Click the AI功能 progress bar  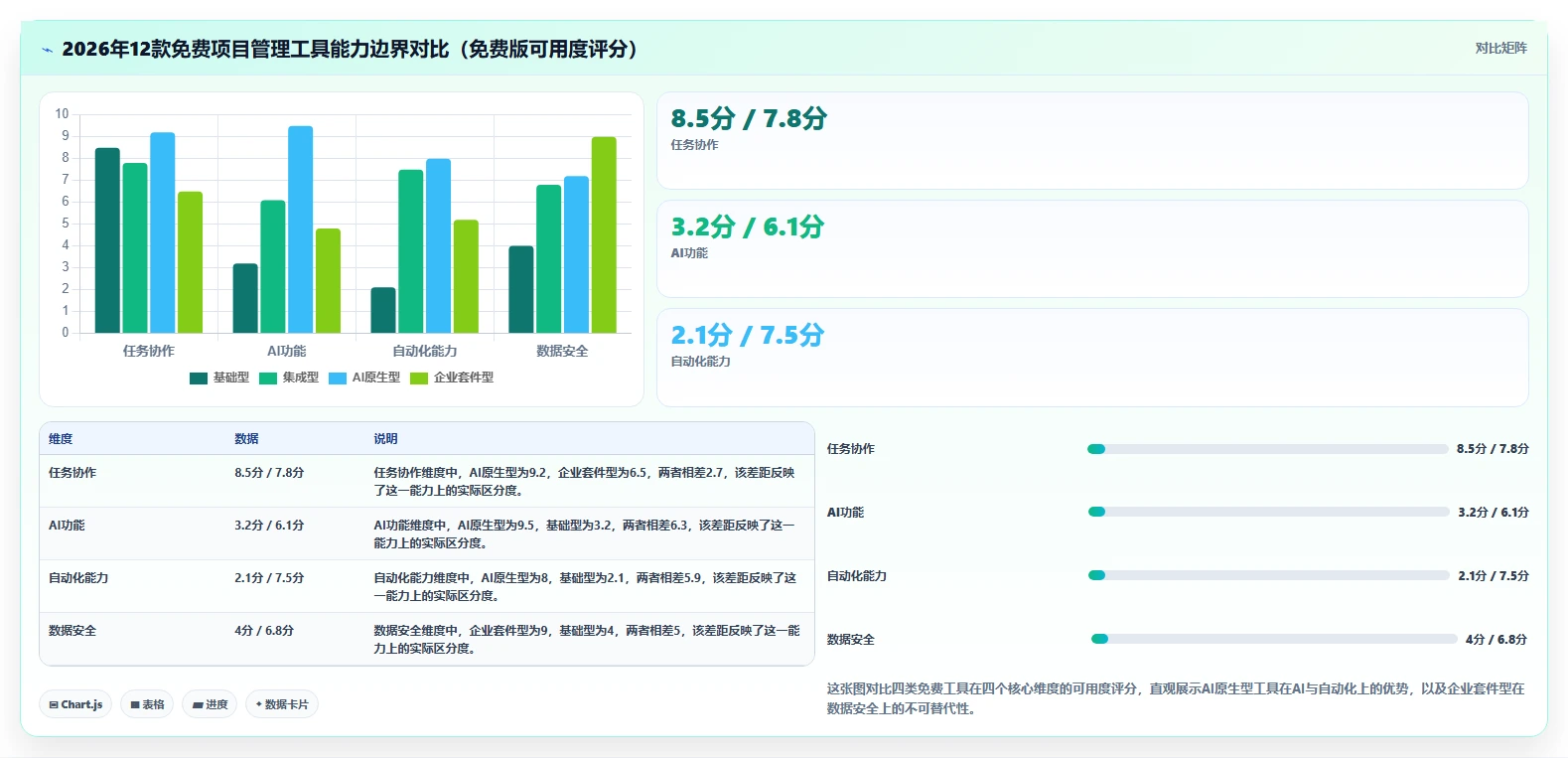pos(1269,512)
